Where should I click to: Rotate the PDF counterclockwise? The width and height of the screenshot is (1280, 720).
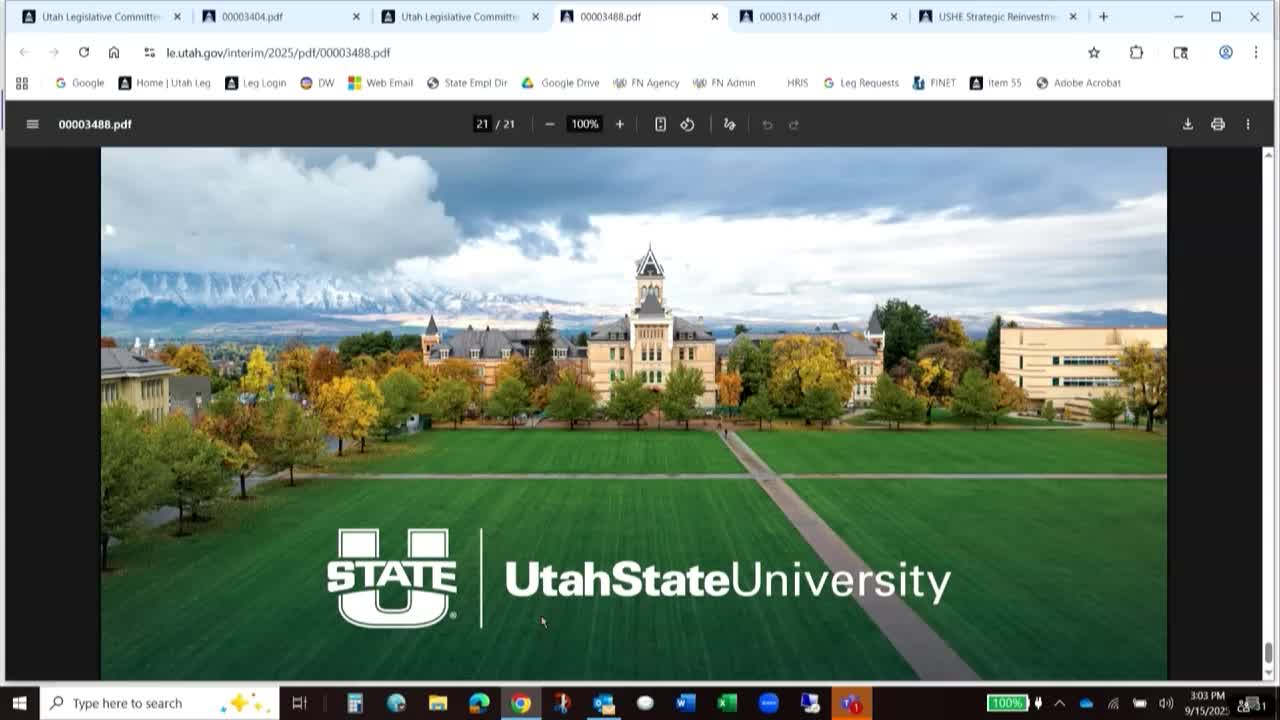[x=687, y=124]
